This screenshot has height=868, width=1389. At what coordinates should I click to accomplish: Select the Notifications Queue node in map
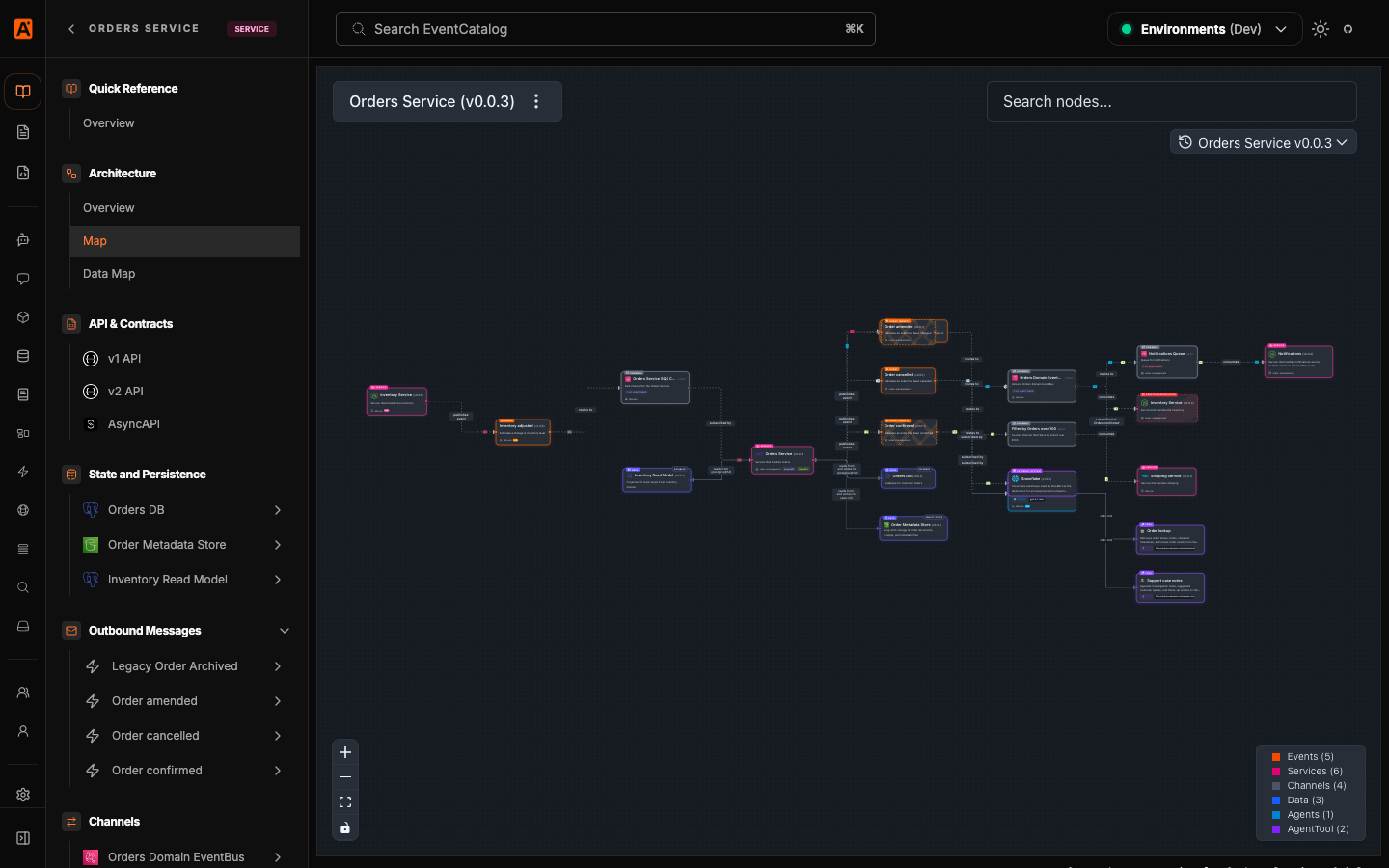[x=1167, y=362]
